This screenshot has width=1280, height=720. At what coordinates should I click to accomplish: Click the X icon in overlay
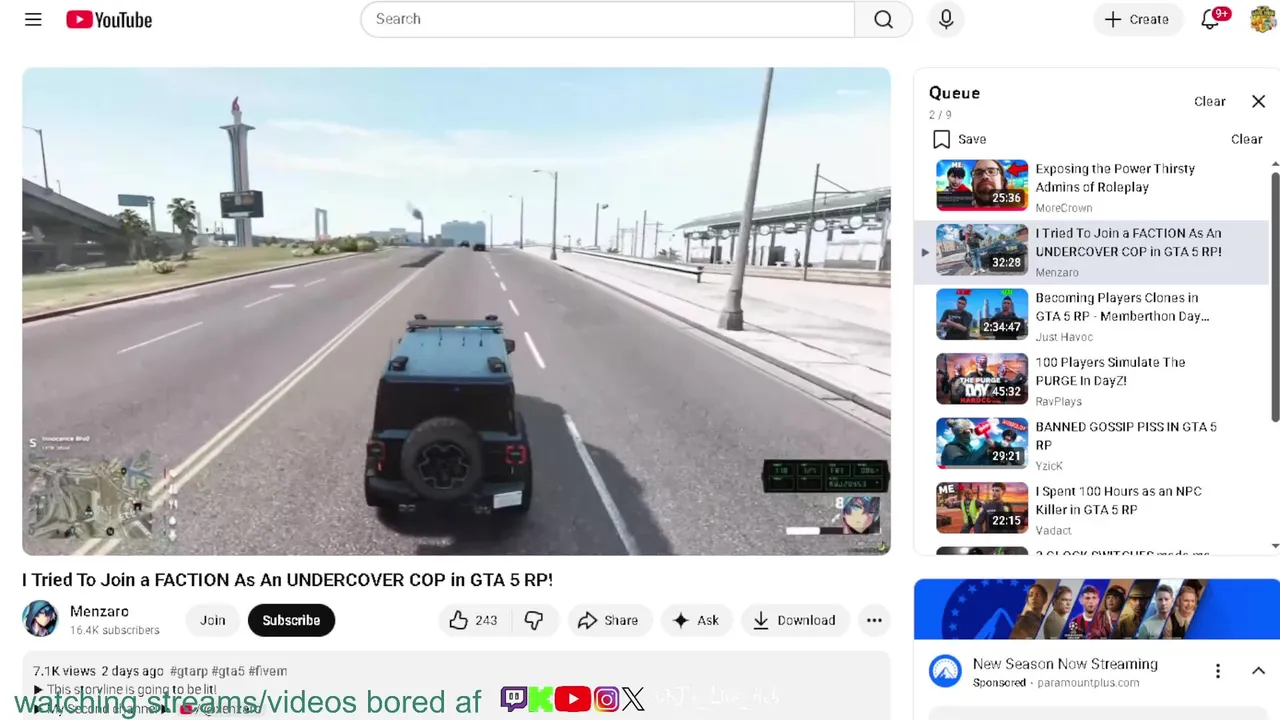click(633, 699)
